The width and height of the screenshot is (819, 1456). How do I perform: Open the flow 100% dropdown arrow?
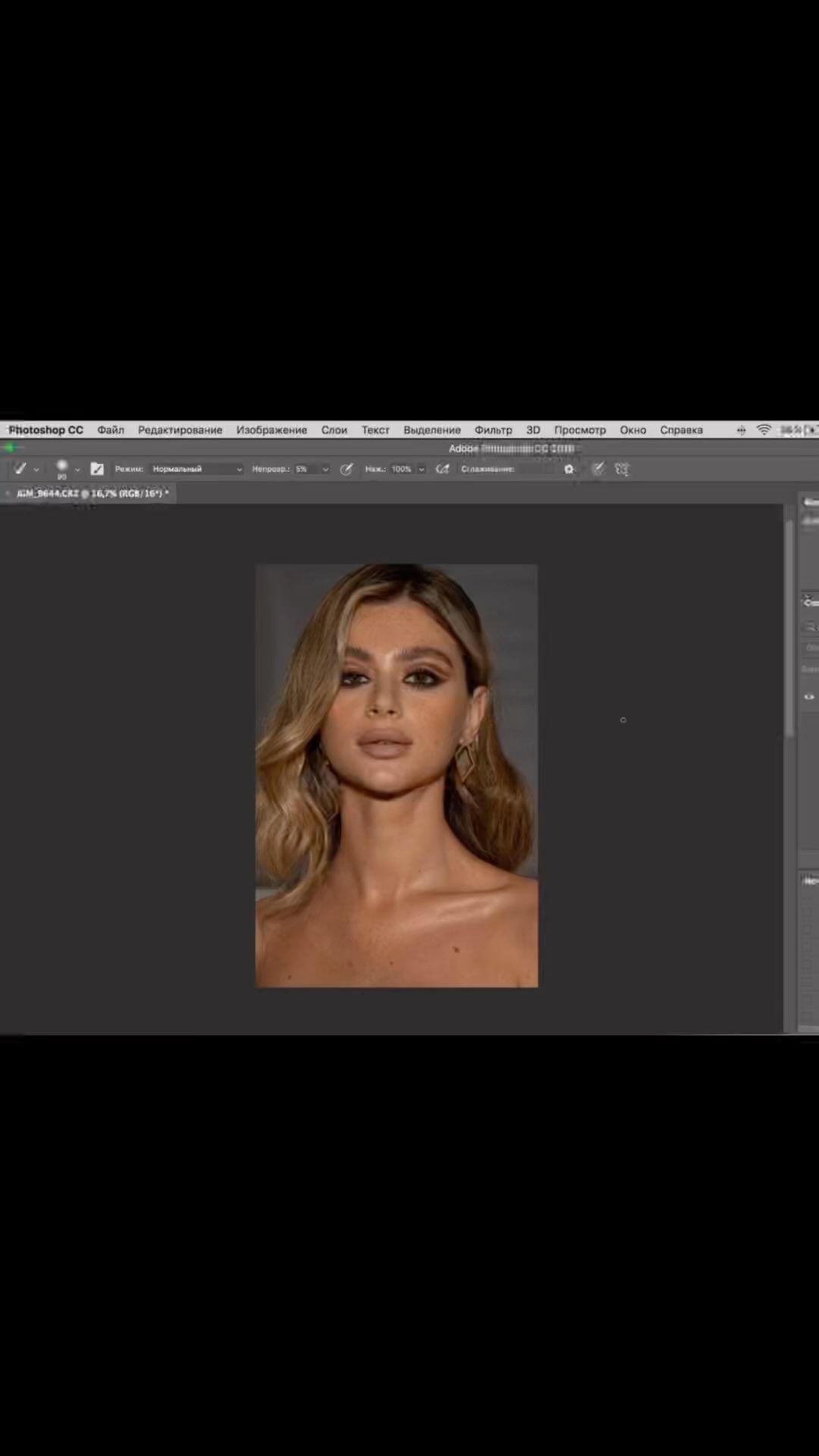click(422, 469)
